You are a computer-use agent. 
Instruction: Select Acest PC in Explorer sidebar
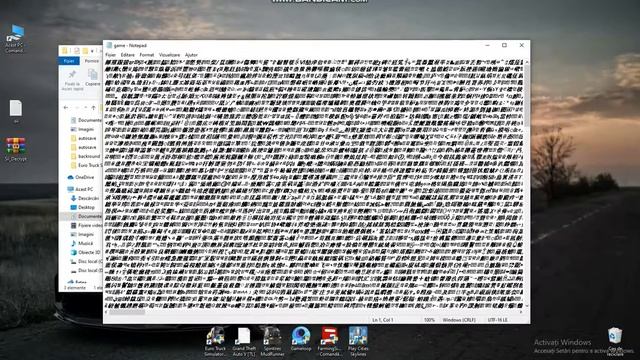point(81,189)
